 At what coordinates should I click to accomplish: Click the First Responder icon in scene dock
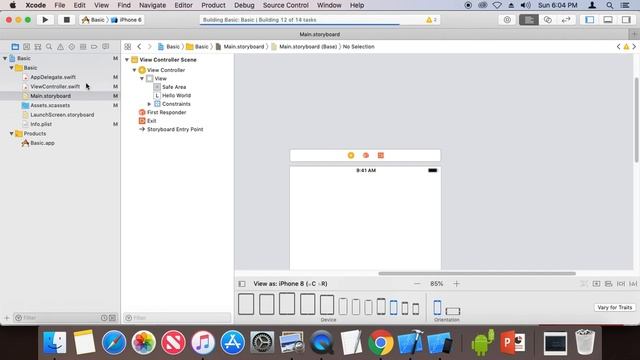tap(366, 155)
